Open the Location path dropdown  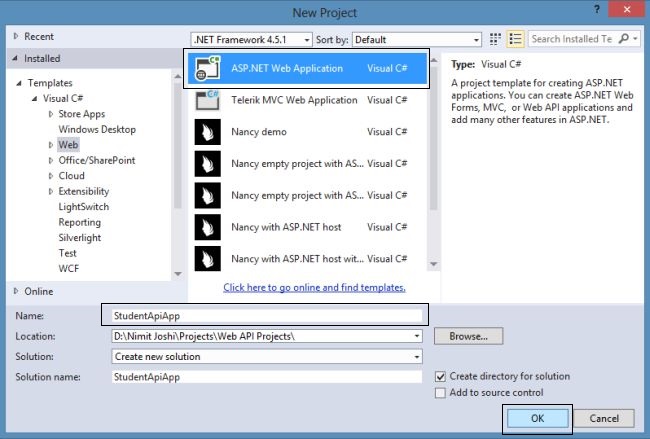pyautogui.click(x=417, y=336)
